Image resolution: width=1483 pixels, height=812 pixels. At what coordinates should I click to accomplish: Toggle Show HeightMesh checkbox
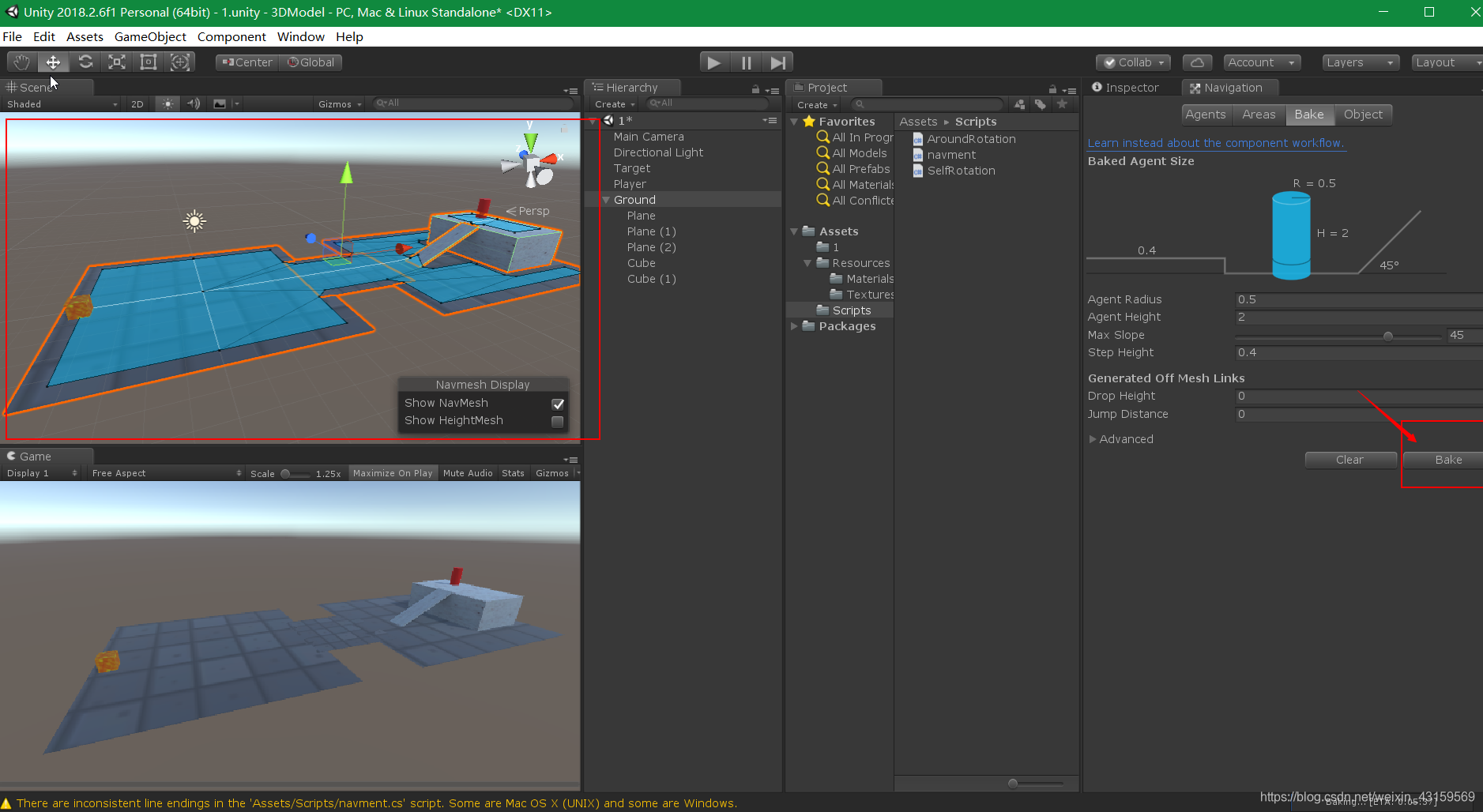point(558,422)
